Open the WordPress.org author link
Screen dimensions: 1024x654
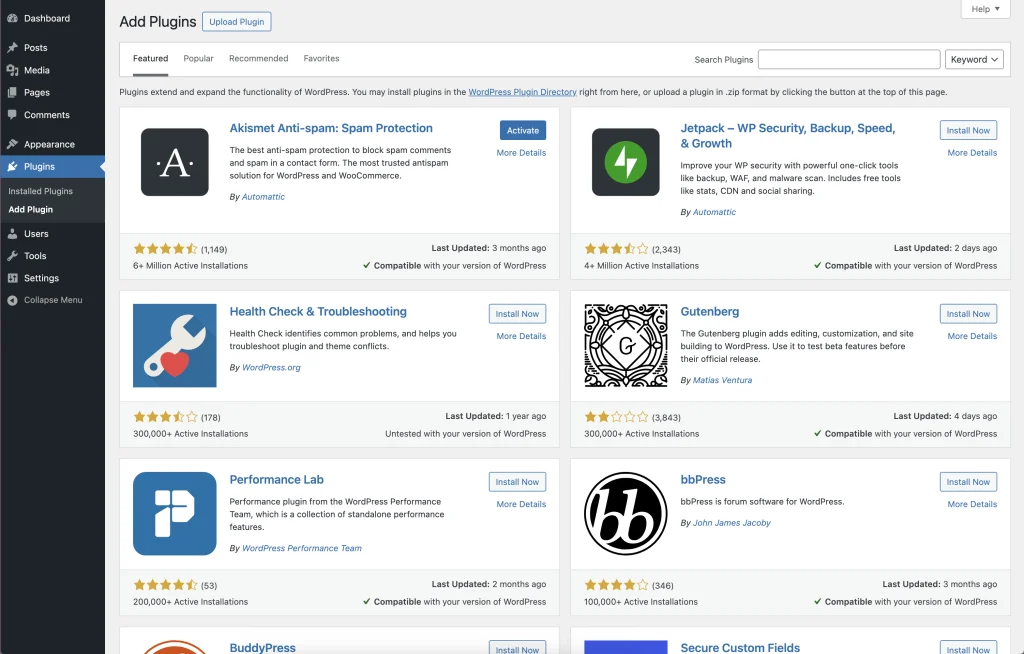[x=271, y=367]
